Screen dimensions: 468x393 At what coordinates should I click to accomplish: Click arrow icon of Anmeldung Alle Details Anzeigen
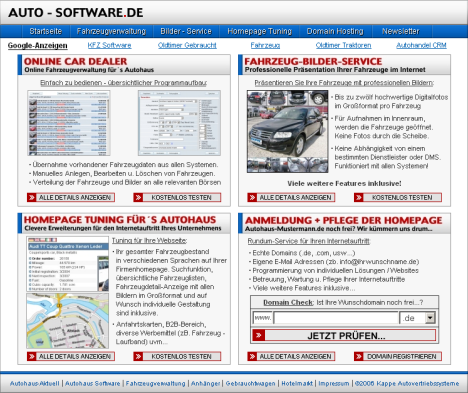point(252,356)
